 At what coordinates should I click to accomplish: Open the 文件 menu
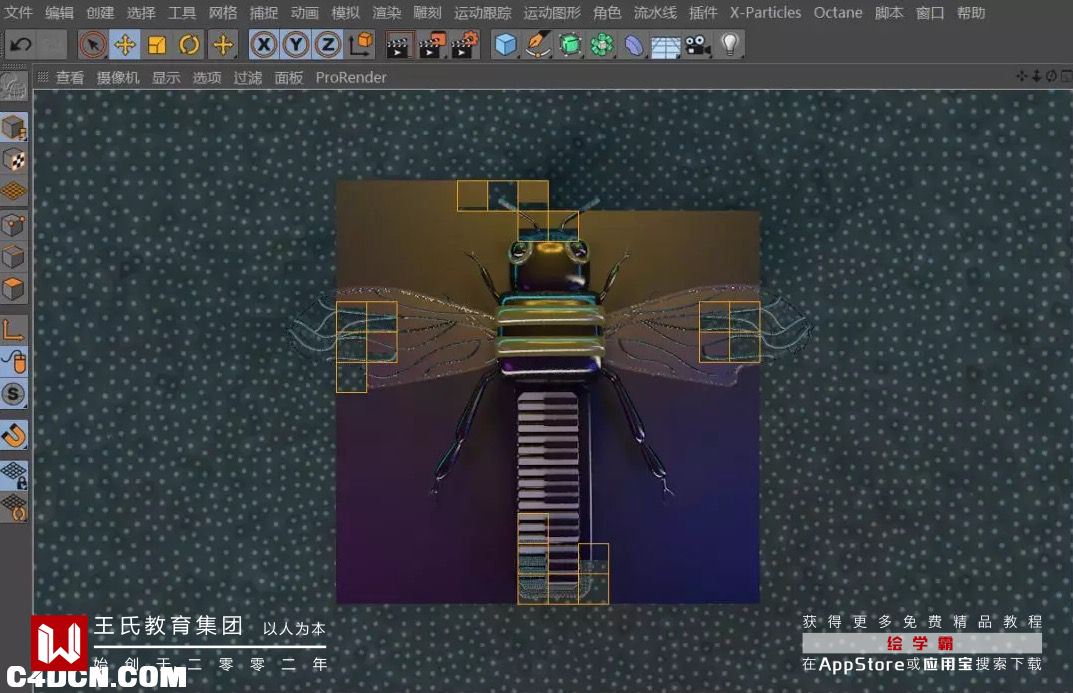tap(18, 12)
